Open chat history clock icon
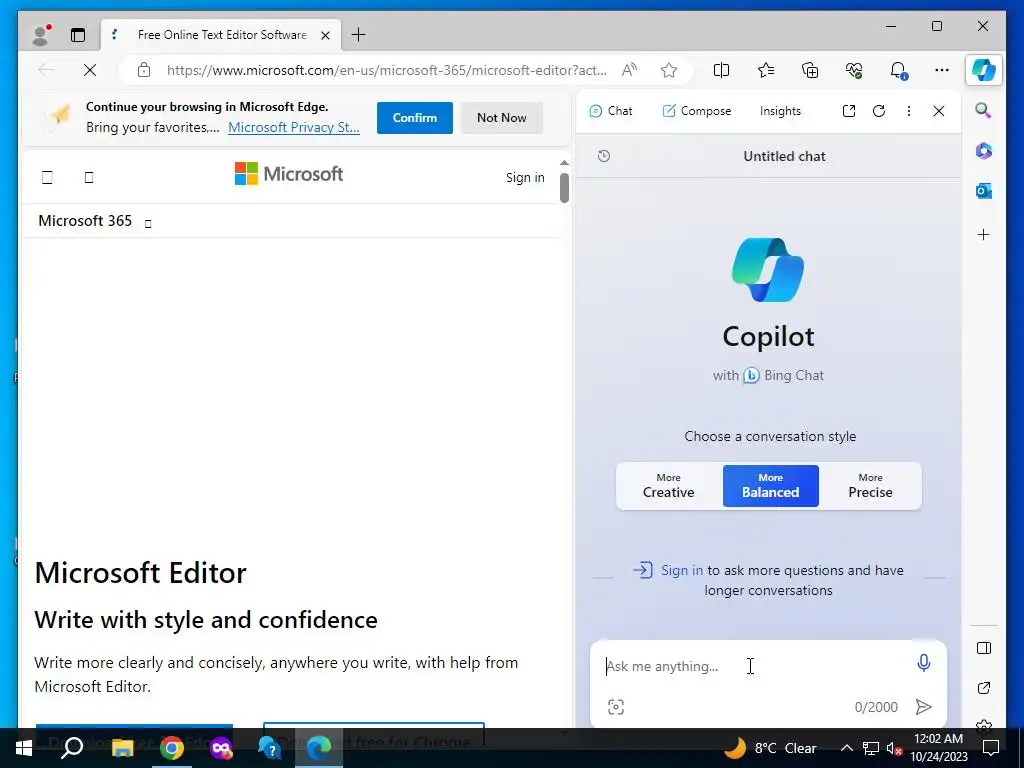 [x=604, y=156]
